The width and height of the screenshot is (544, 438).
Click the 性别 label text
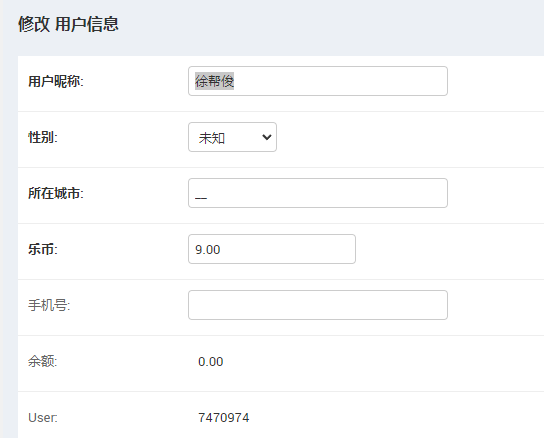[x=43, y=137]
